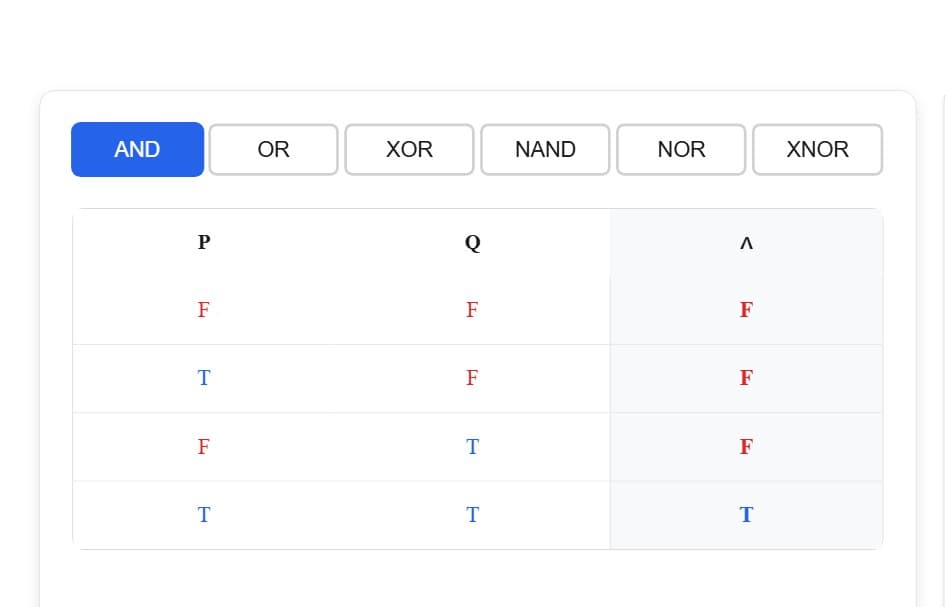Select the AND operator tab

click(137, 149)
